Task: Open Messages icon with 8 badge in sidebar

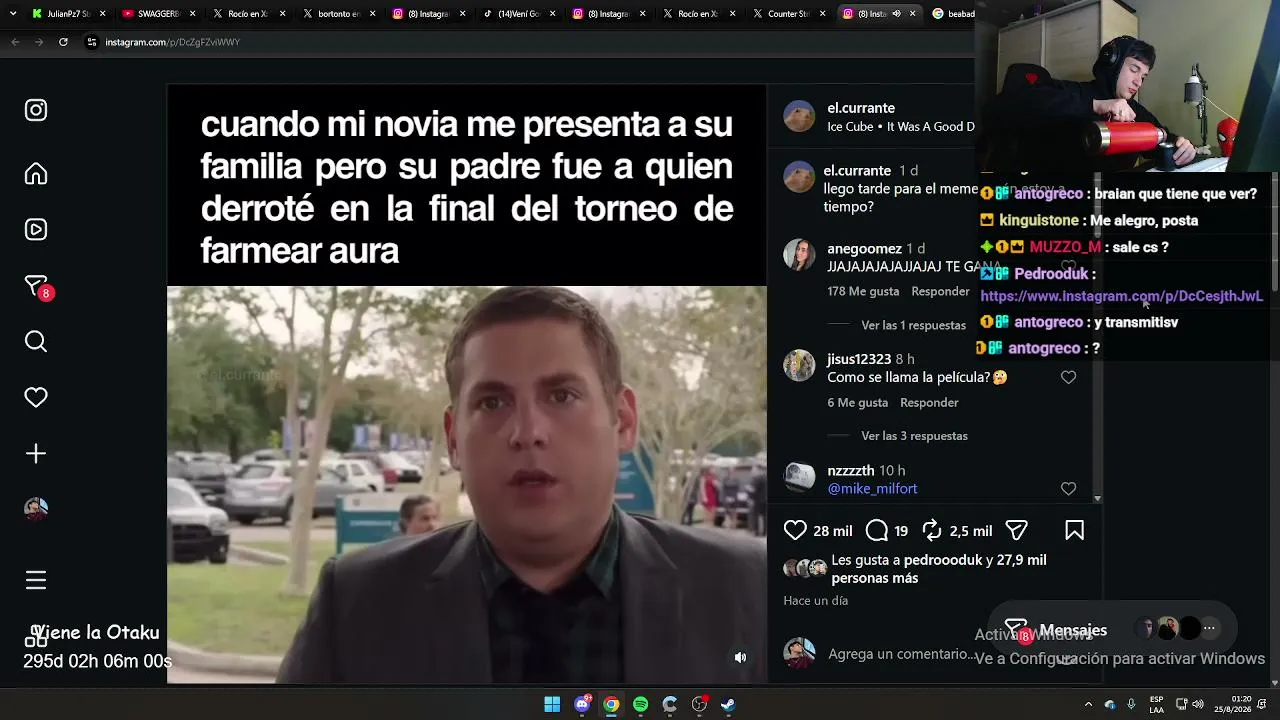Action: [x=37, y=287]
